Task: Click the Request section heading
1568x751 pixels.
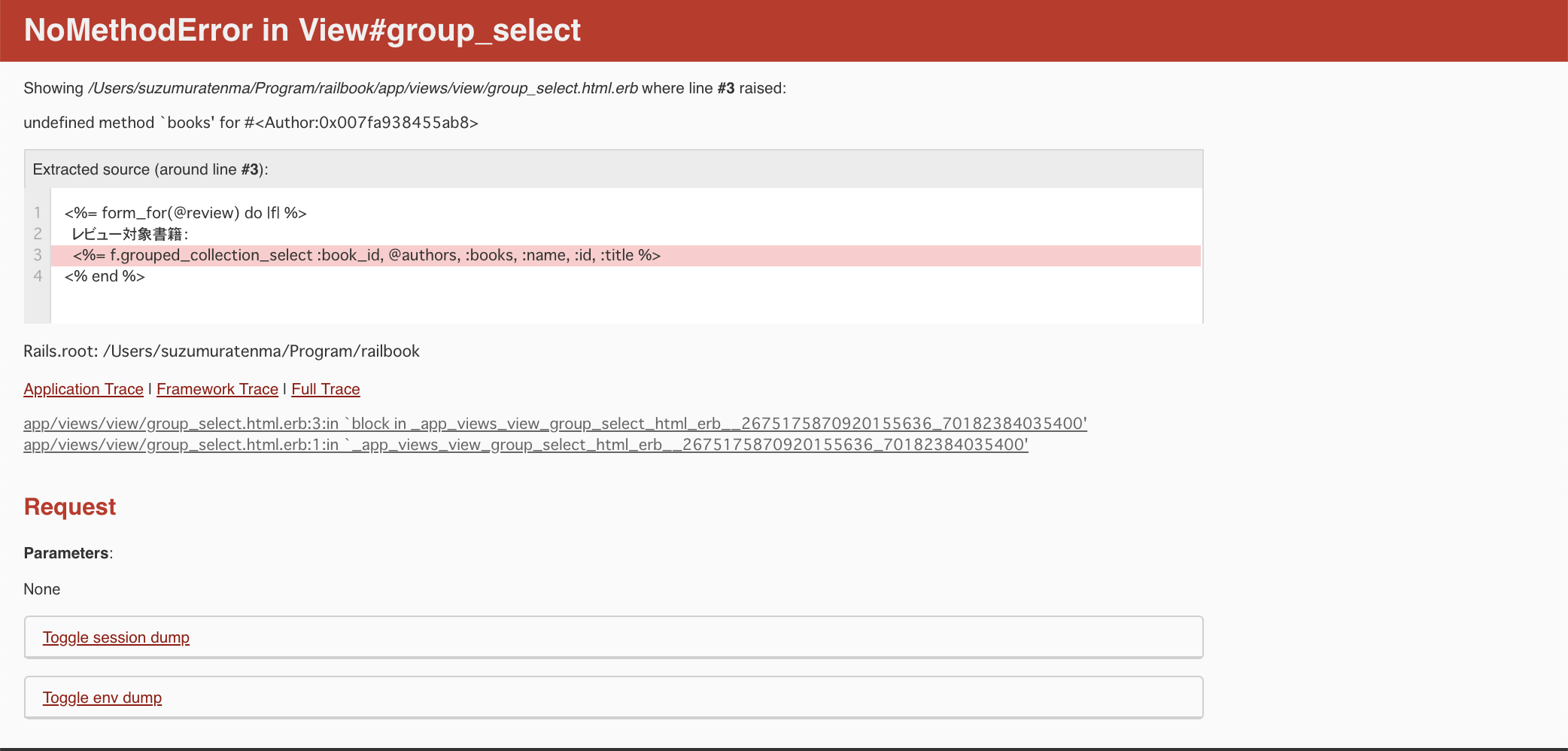Action: (70, 507)
